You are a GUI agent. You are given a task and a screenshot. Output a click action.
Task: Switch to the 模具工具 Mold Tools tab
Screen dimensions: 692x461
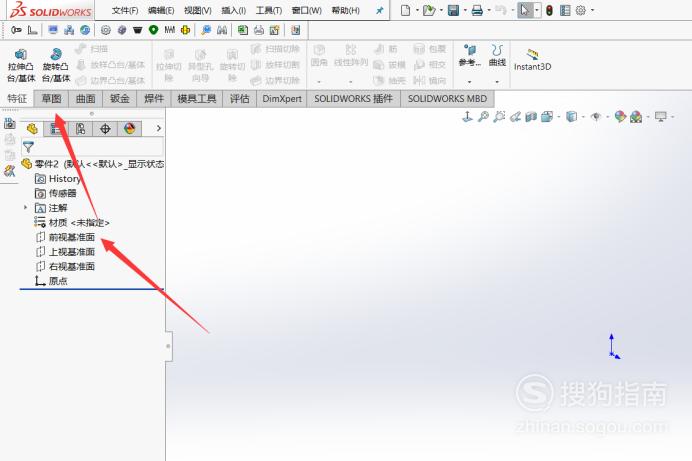197,99
